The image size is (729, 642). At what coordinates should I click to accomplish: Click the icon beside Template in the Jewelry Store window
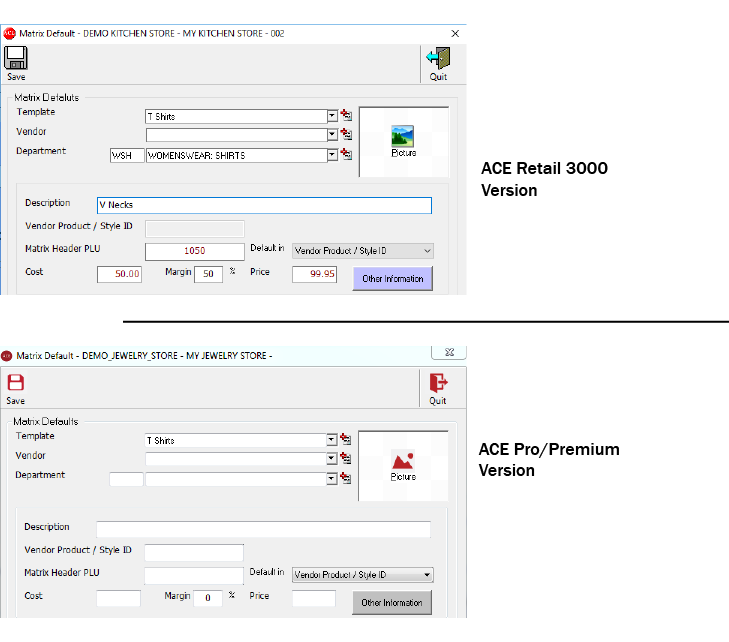(x=345, y=439)
